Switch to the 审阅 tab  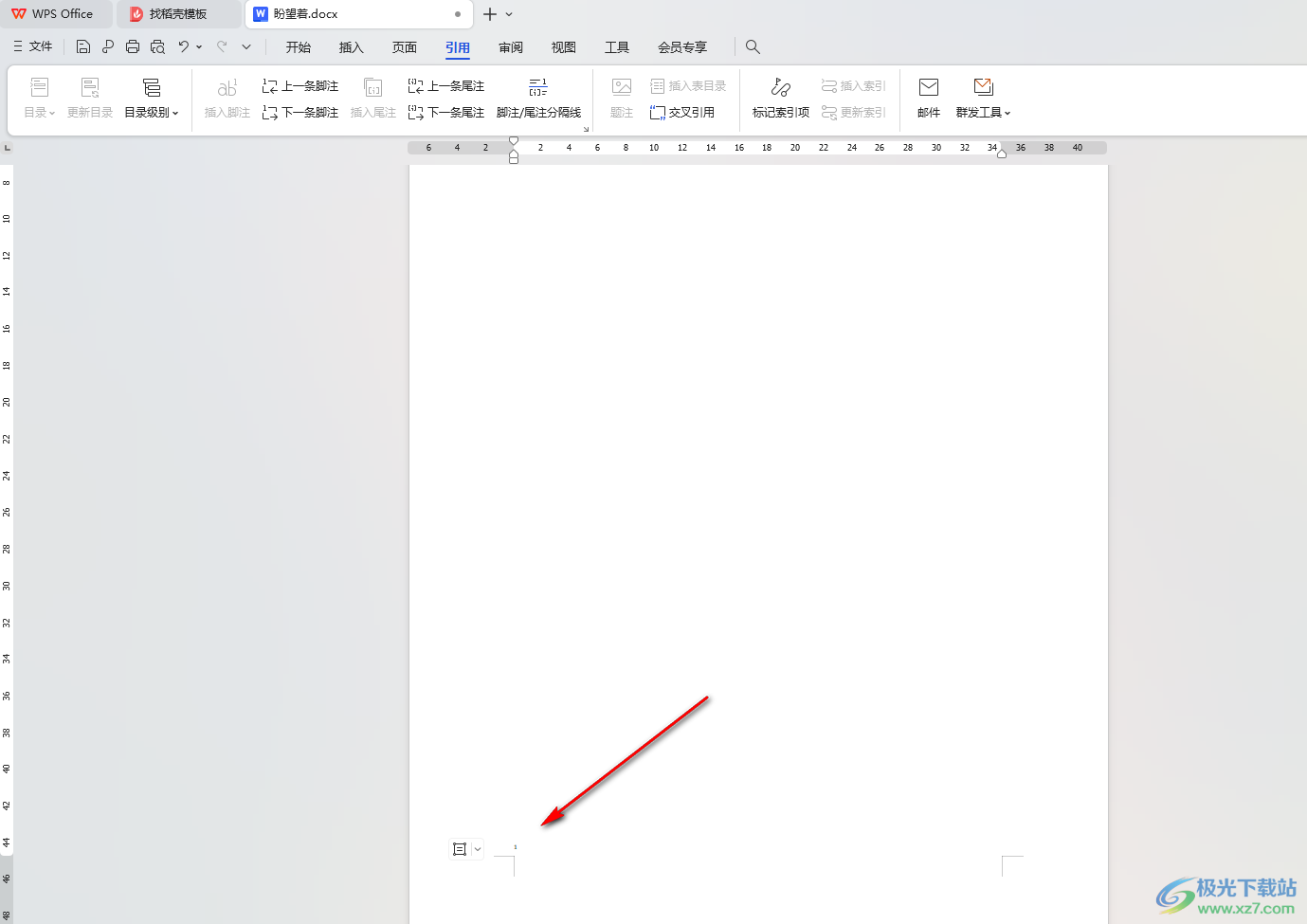click(511, 47)
